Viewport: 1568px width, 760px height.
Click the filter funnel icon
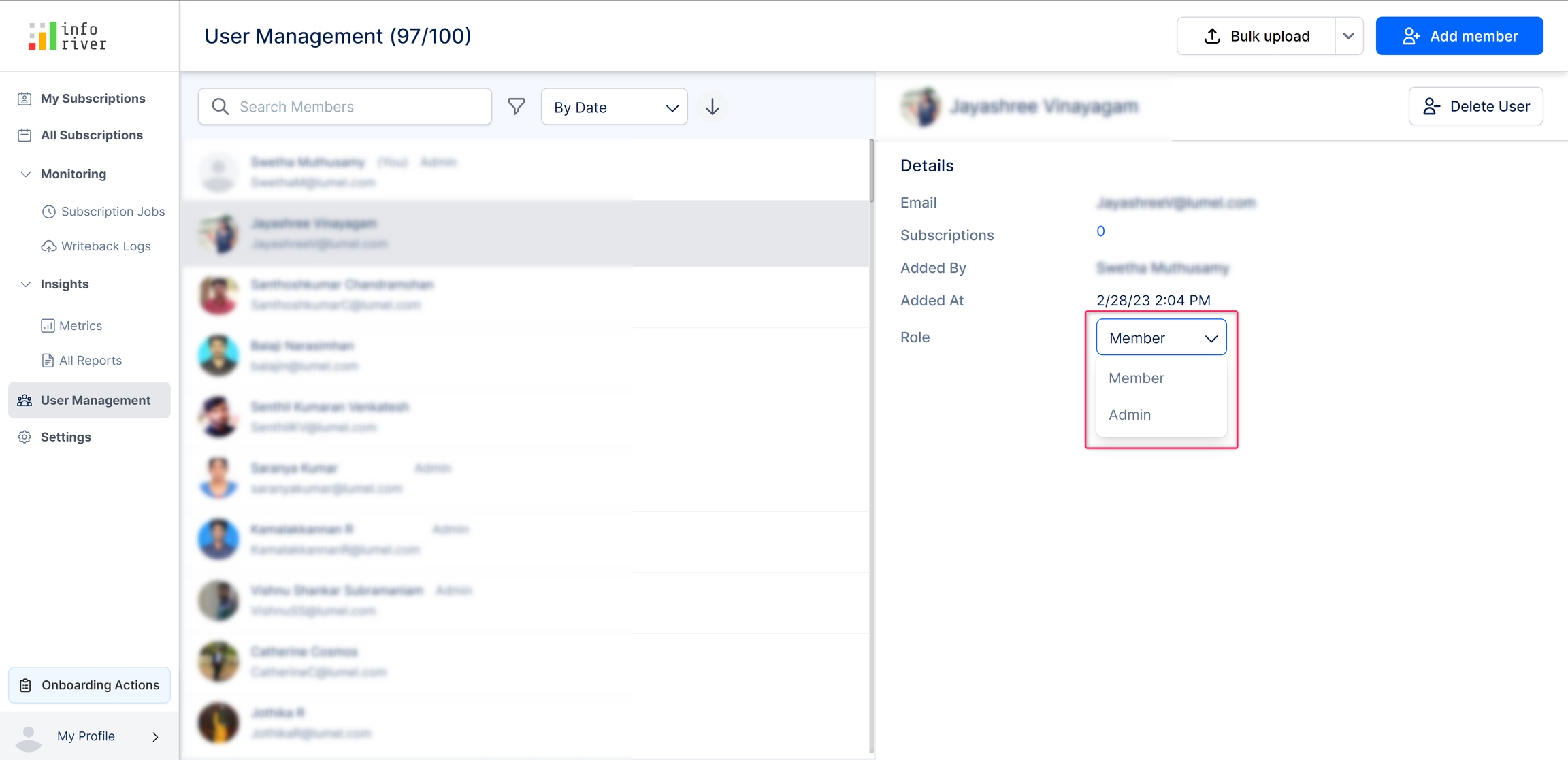pos(517,106)
